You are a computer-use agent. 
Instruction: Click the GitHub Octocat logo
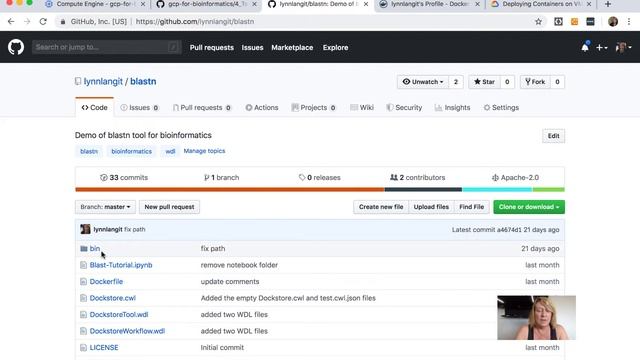click(16, 47)
